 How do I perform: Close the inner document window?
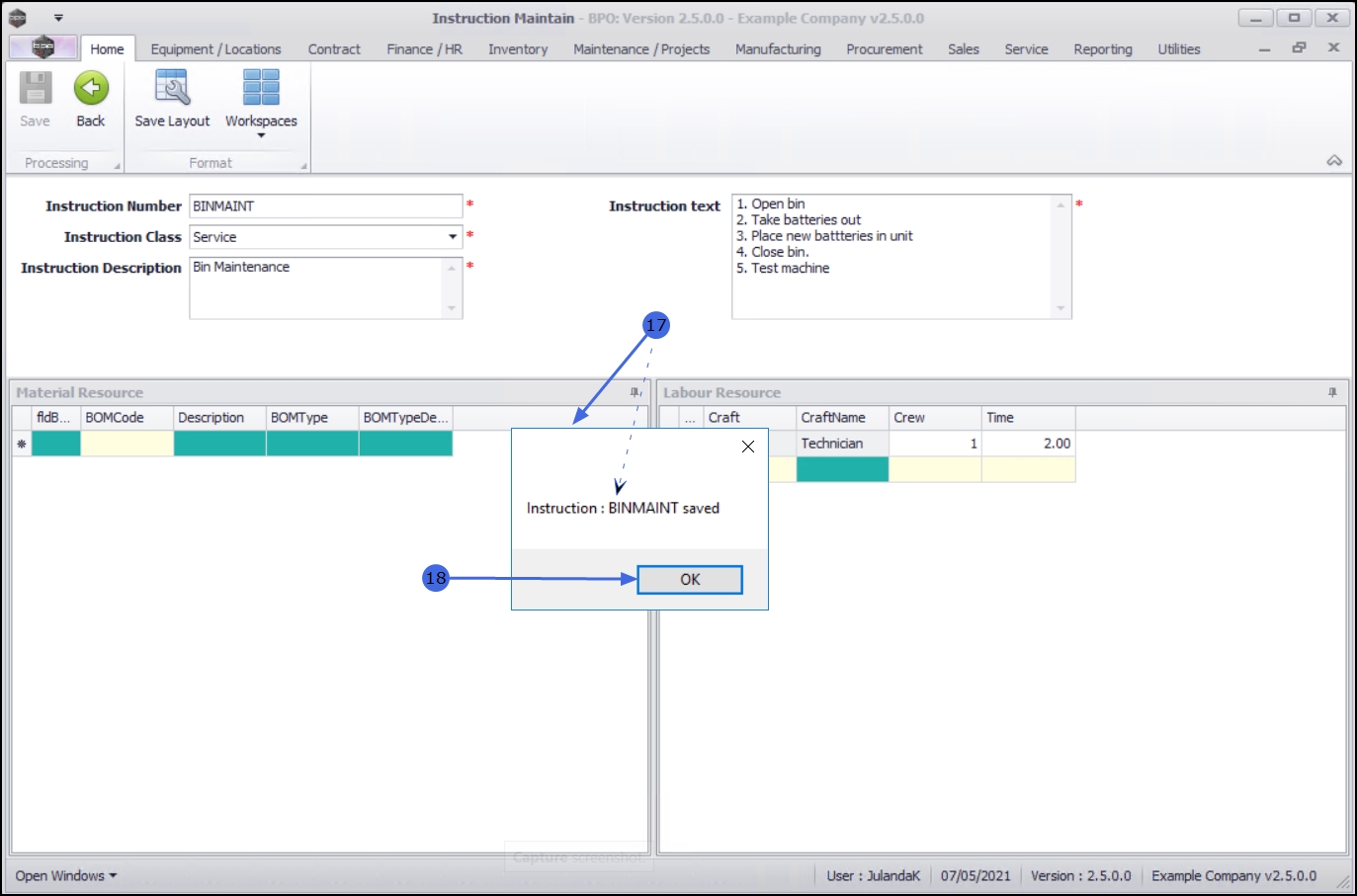(x=1333, y=48)
